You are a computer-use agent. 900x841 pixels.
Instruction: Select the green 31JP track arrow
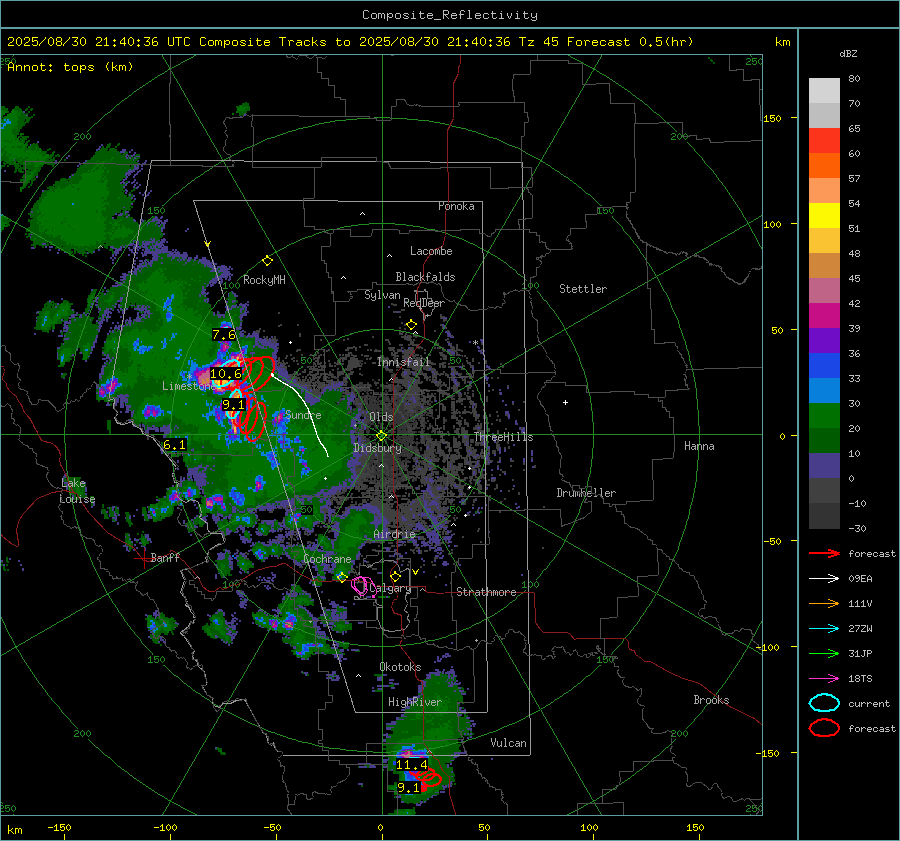824,653
